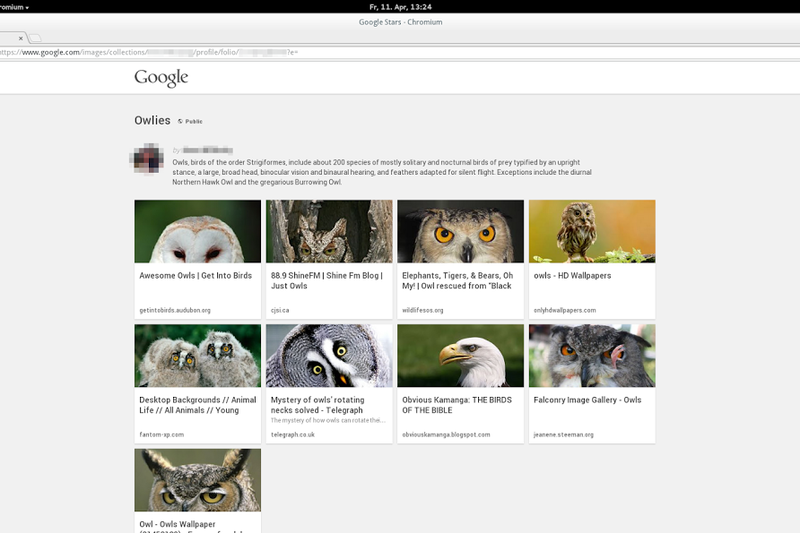800x533 pixels.
Task: Open 'Falconry Image Gallery - Owls' link
Action: point(587,399)
